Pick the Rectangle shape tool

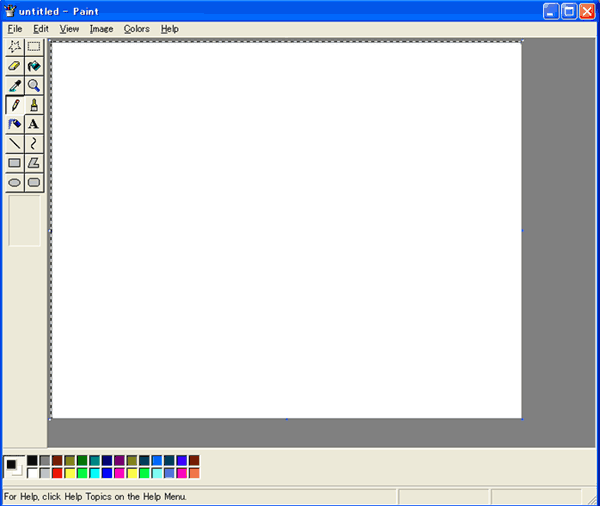click(x=15, y=163)
